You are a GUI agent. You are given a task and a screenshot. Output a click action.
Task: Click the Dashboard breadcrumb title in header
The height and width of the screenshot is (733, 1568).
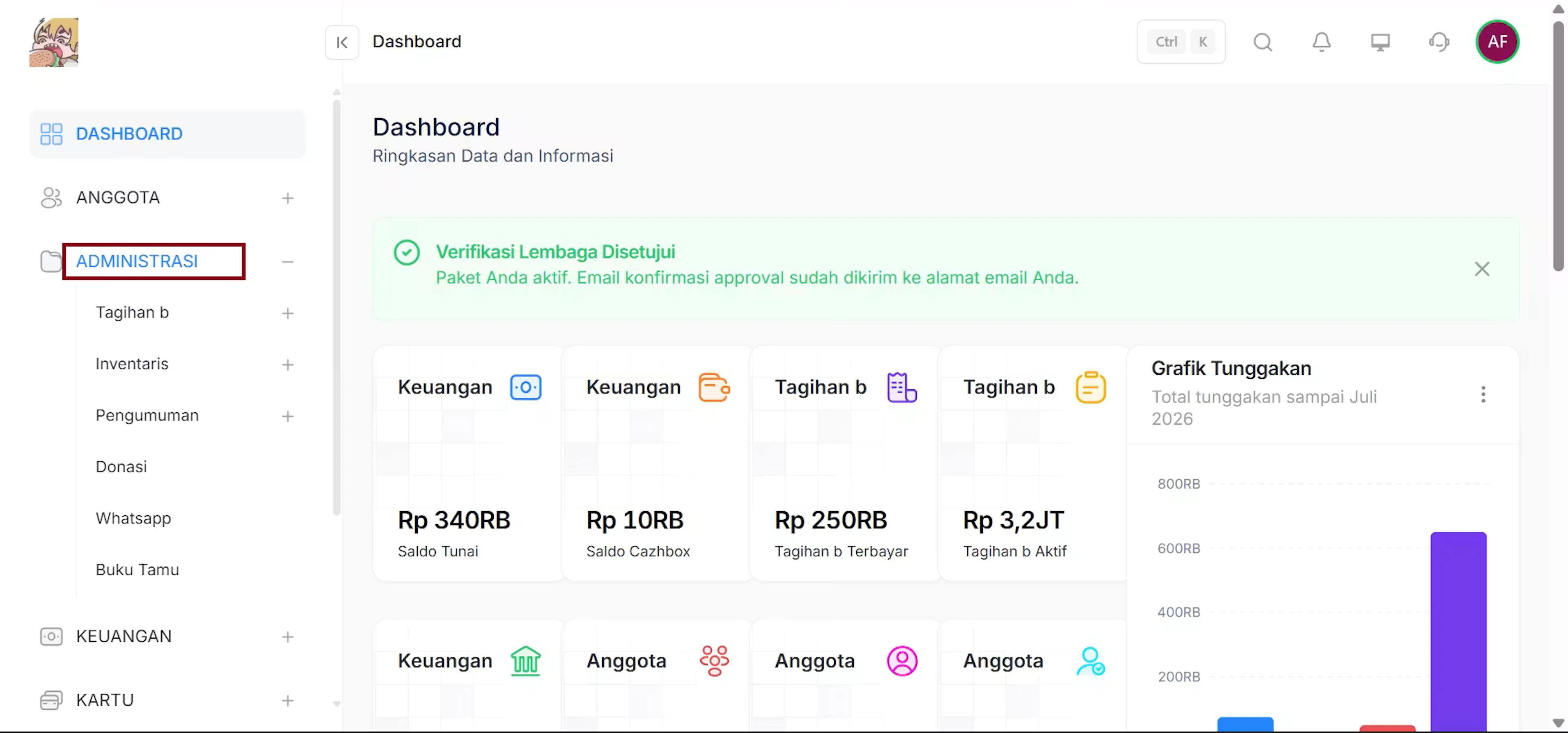[x=417, y=42]
